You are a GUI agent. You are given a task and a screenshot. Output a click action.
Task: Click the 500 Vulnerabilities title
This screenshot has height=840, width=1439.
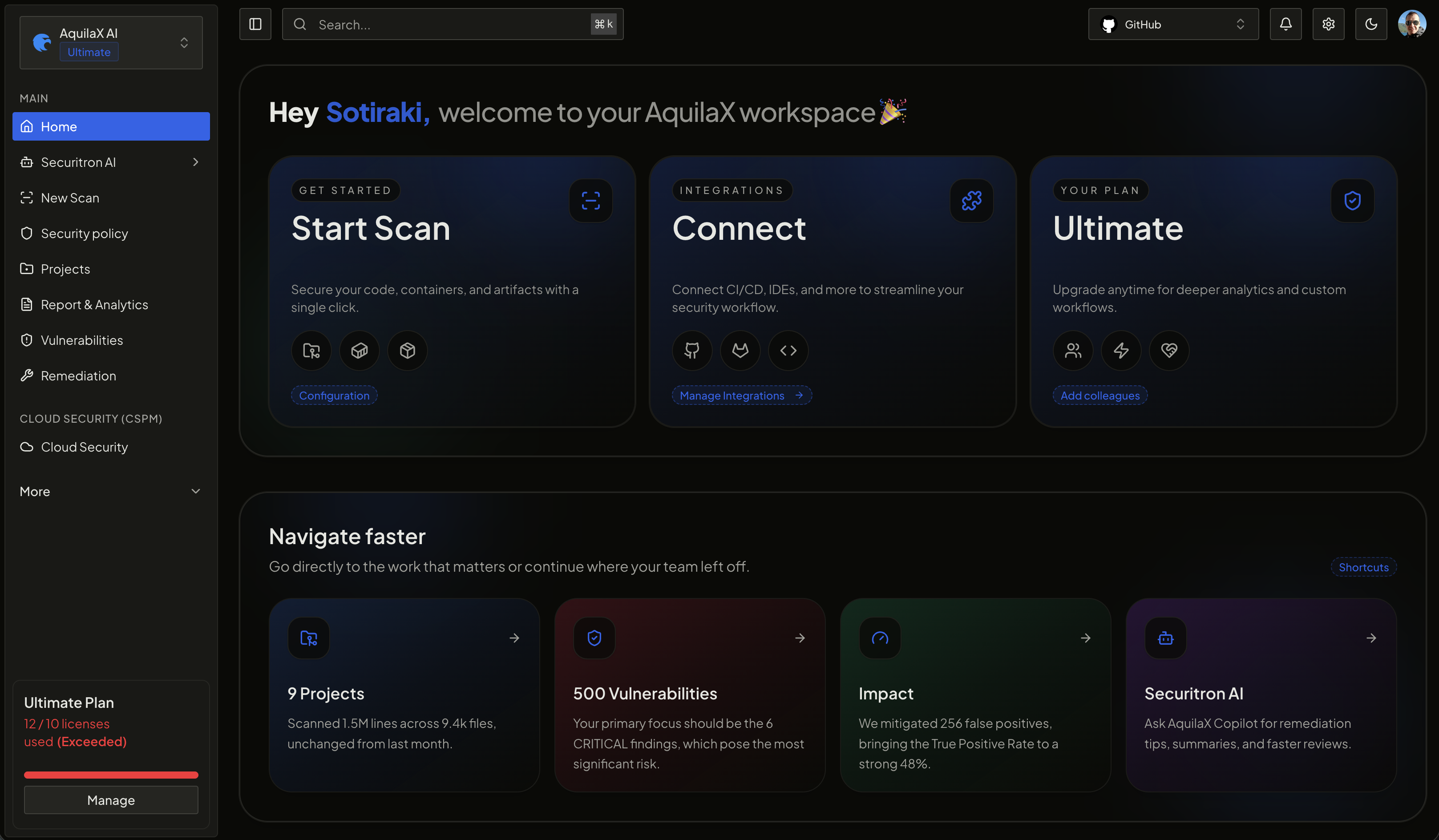[x=645, y=693]
